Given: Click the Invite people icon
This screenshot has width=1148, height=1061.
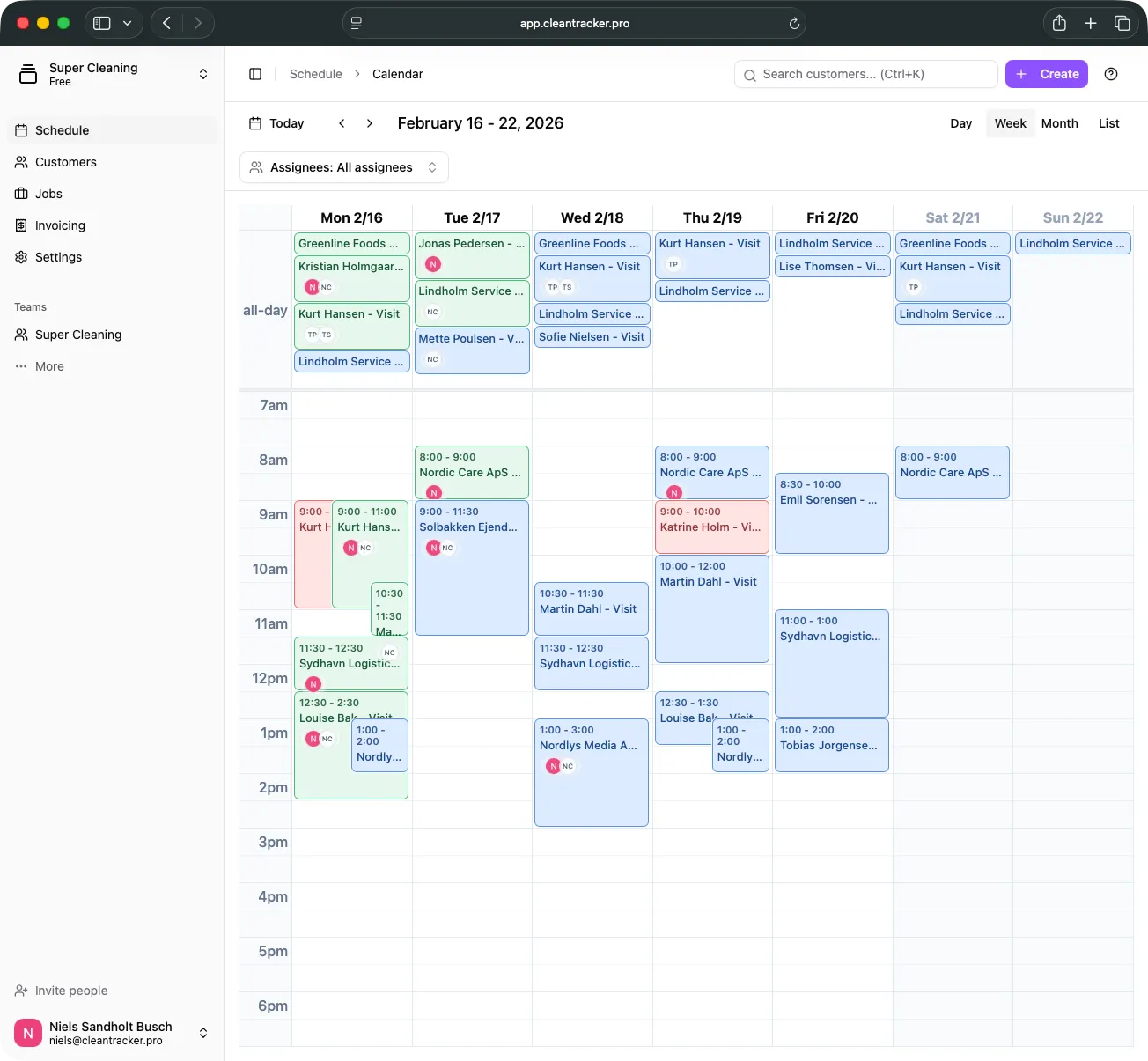Looking at the screenshot, I should (x=20, y=991).
